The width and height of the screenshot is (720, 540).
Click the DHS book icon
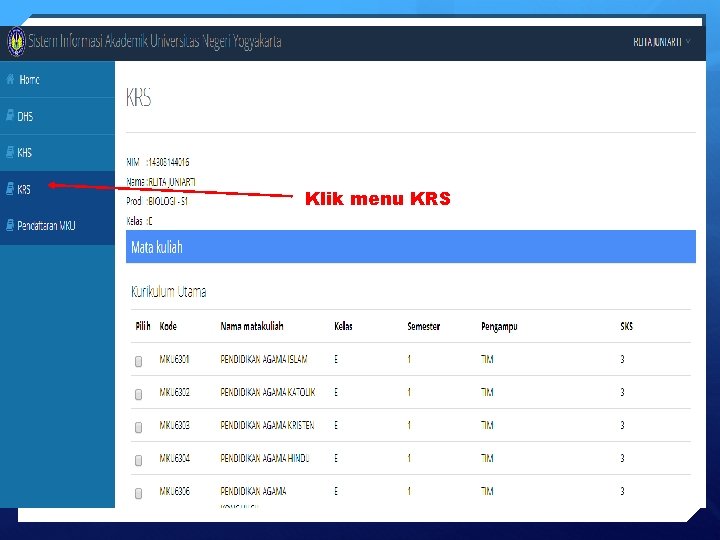pos(10,116)
